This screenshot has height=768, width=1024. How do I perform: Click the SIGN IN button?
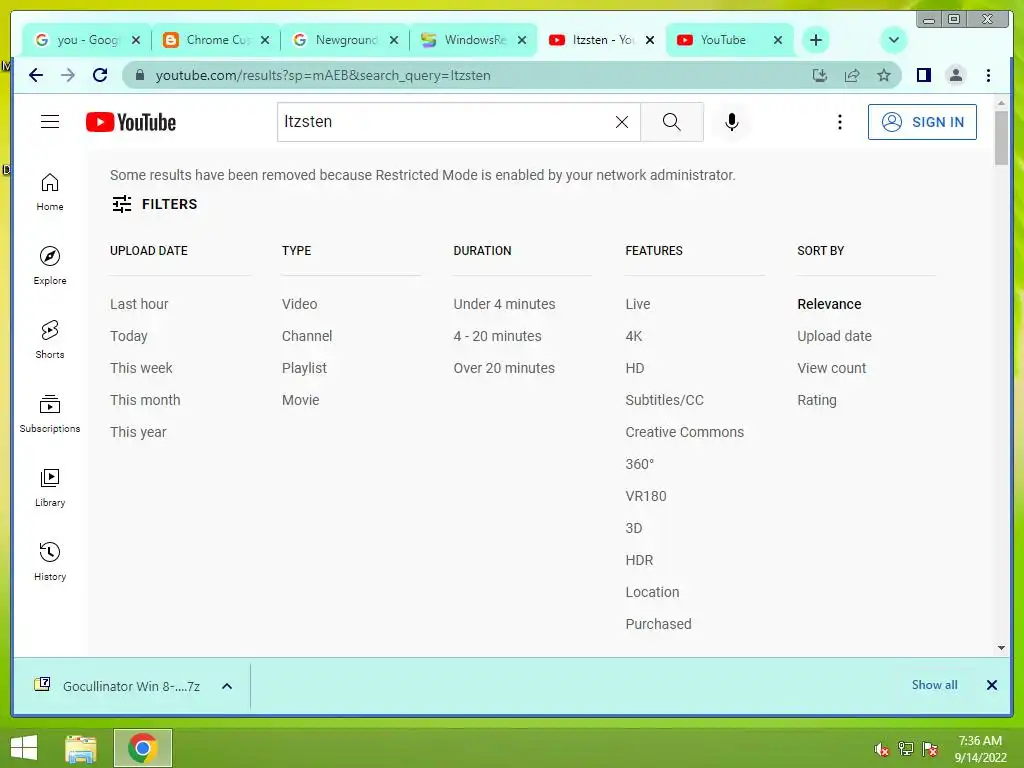pyautogui.click(x=922, y=122)
